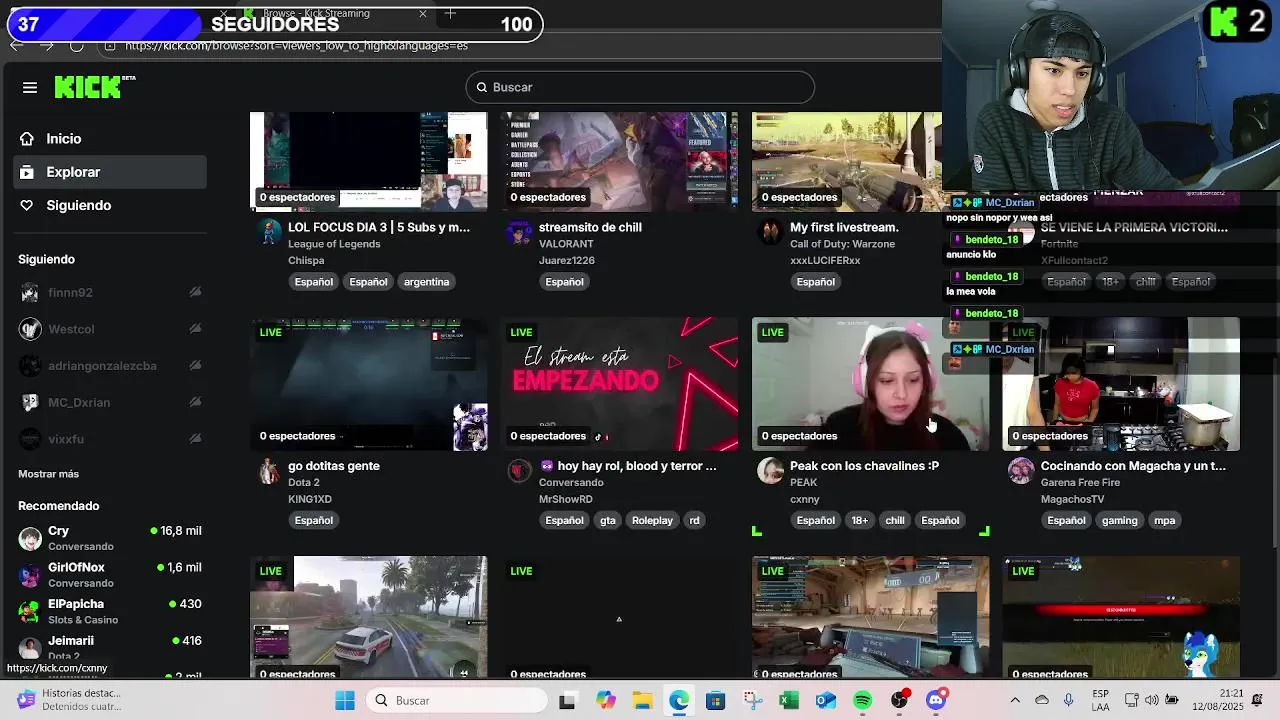Image resolution: width=1280 pixels, height=720 pixels.
Task: Show hidden system tray icons
Action: tap(1015, 701)
